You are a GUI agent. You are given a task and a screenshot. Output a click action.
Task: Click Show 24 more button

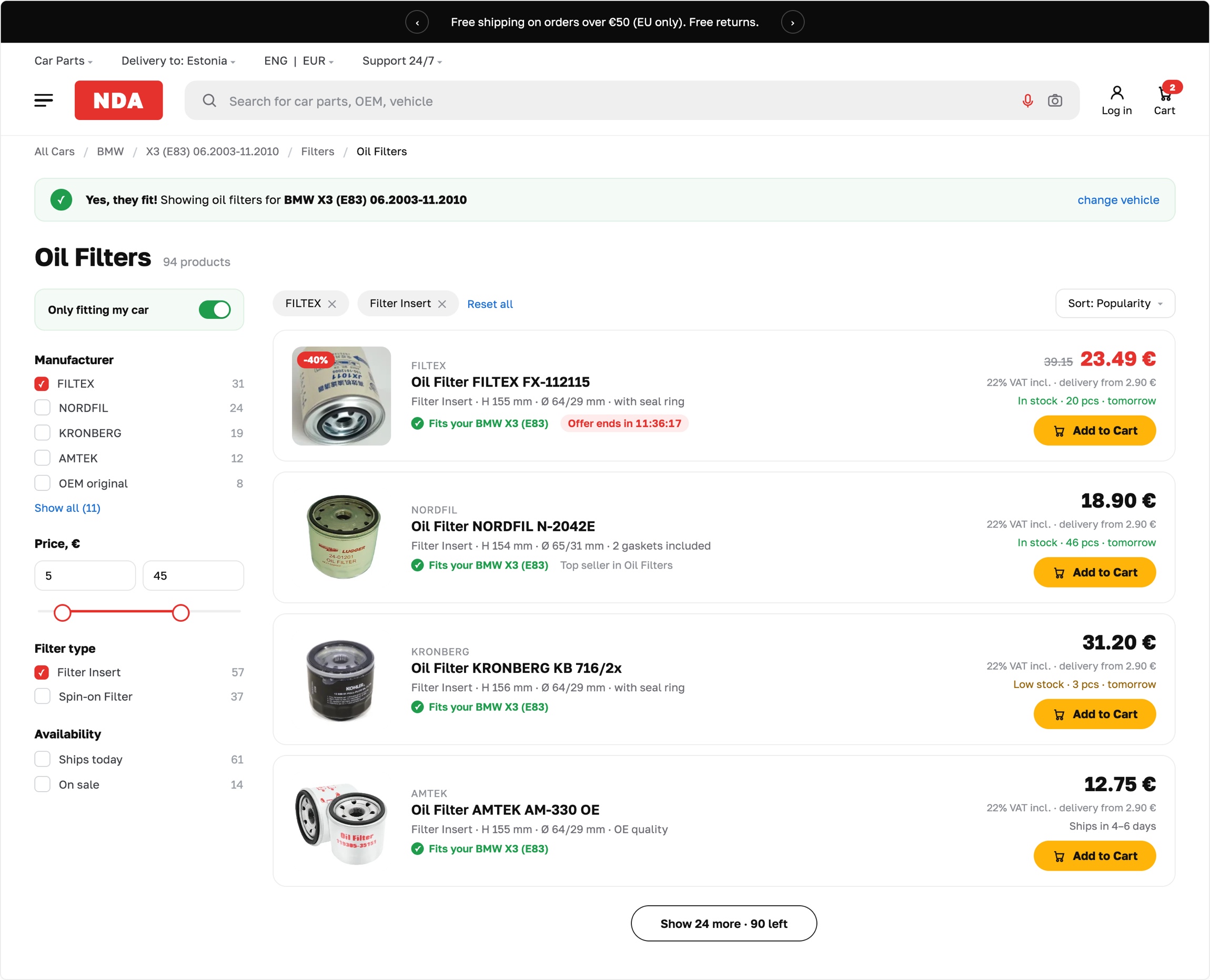pyautogui.click(x=723, y=924)
